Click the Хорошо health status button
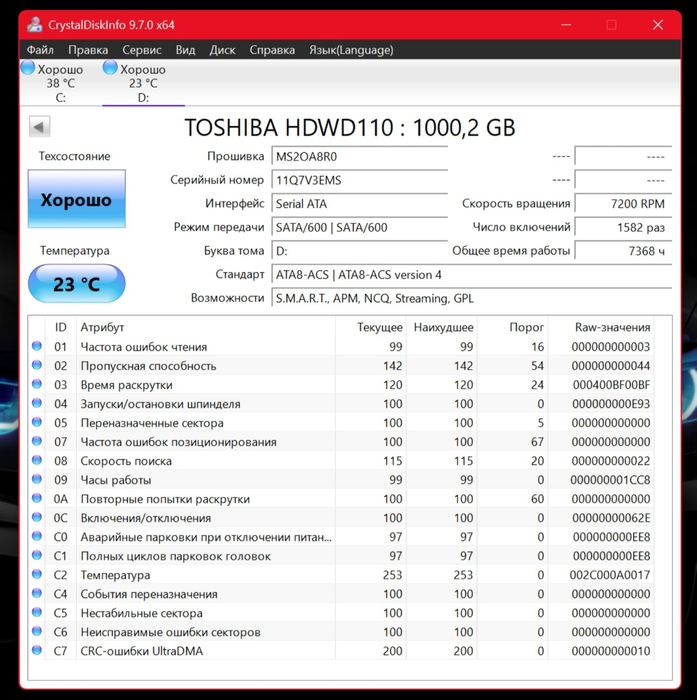Image resolution: width=697 pixels, height=700 pixels. pos(76,199)
